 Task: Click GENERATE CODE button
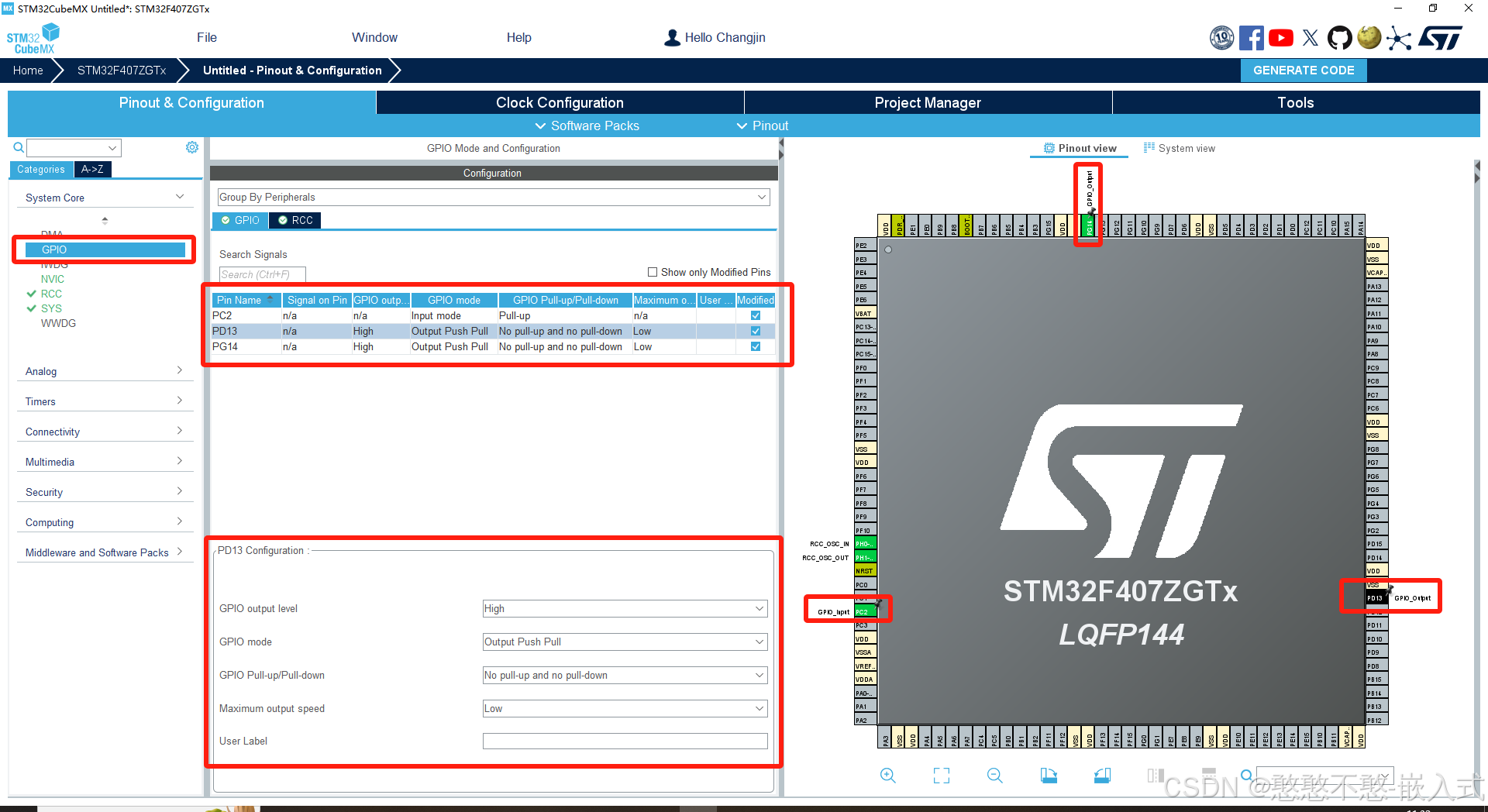pyautogui.click(x=1304, y=70)
